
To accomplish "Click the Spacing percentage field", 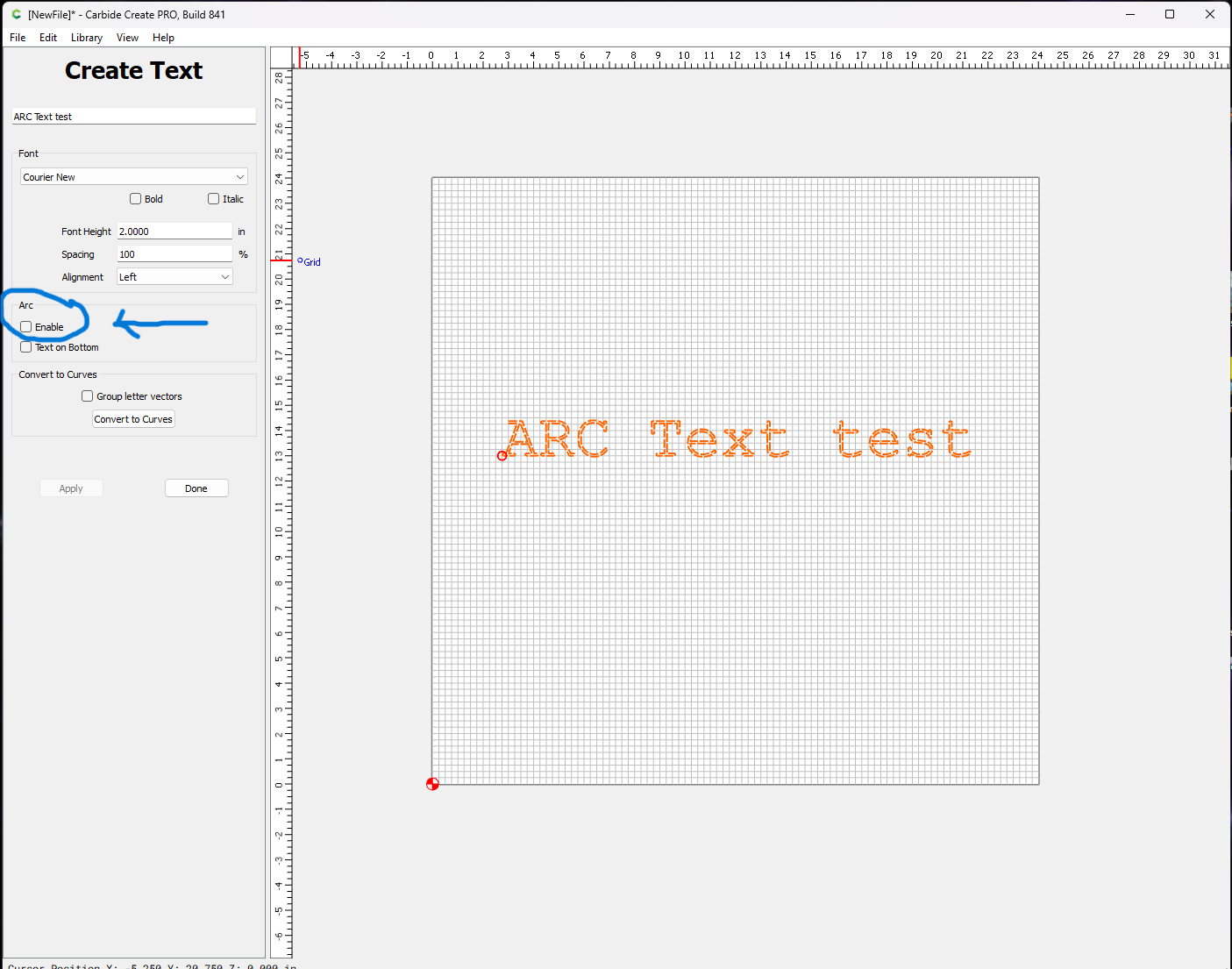I will [174, 254].
